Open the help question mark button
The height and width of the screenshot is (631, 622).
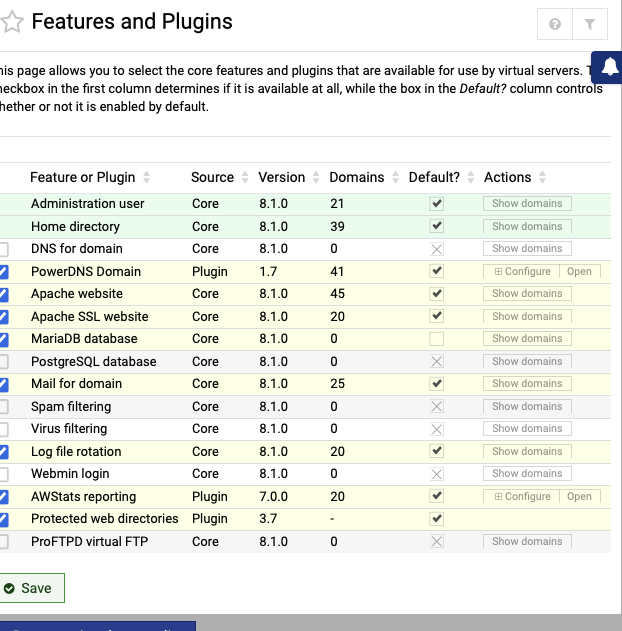(x=555, y=24)
